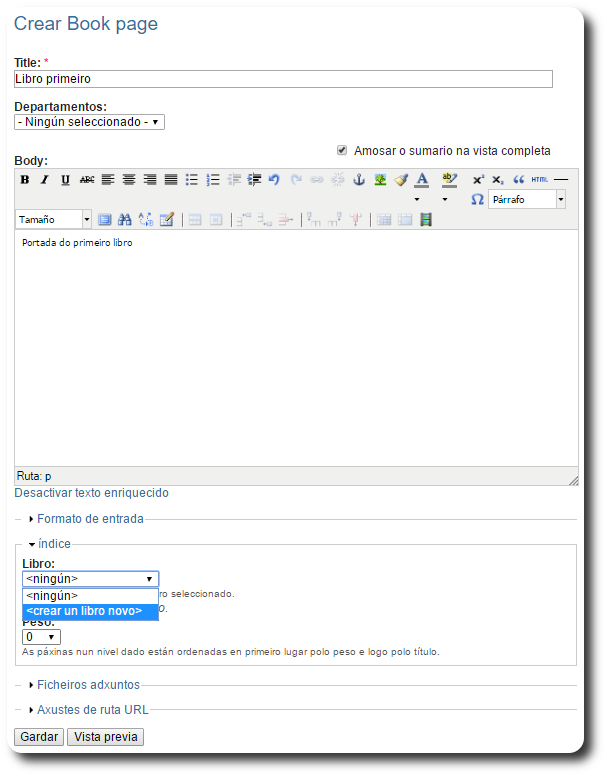Apply italic formatting in the toolbar
607x776 pixels.
(44, 180)
